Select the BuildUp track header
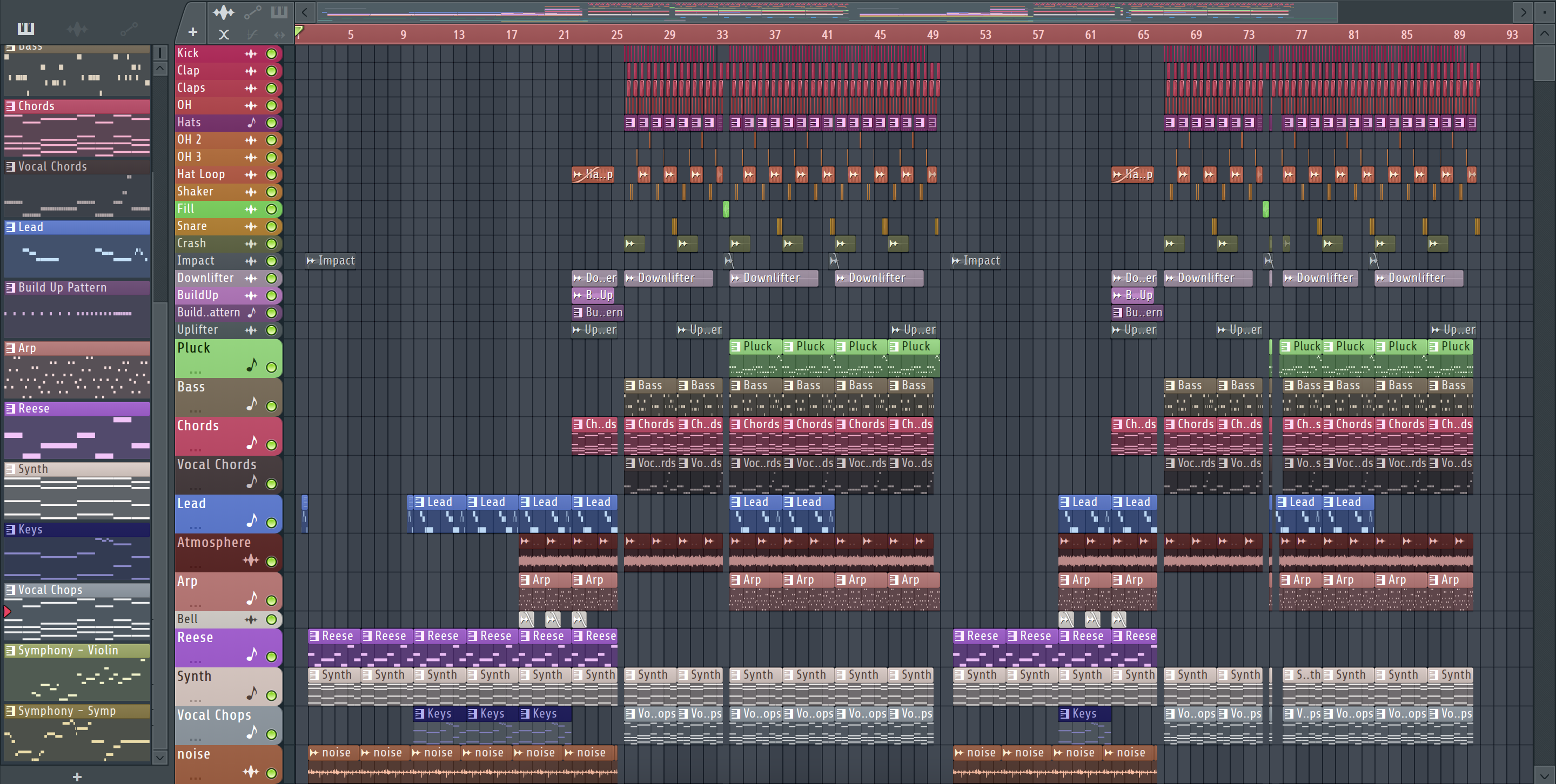 click(x=229, y=296)
